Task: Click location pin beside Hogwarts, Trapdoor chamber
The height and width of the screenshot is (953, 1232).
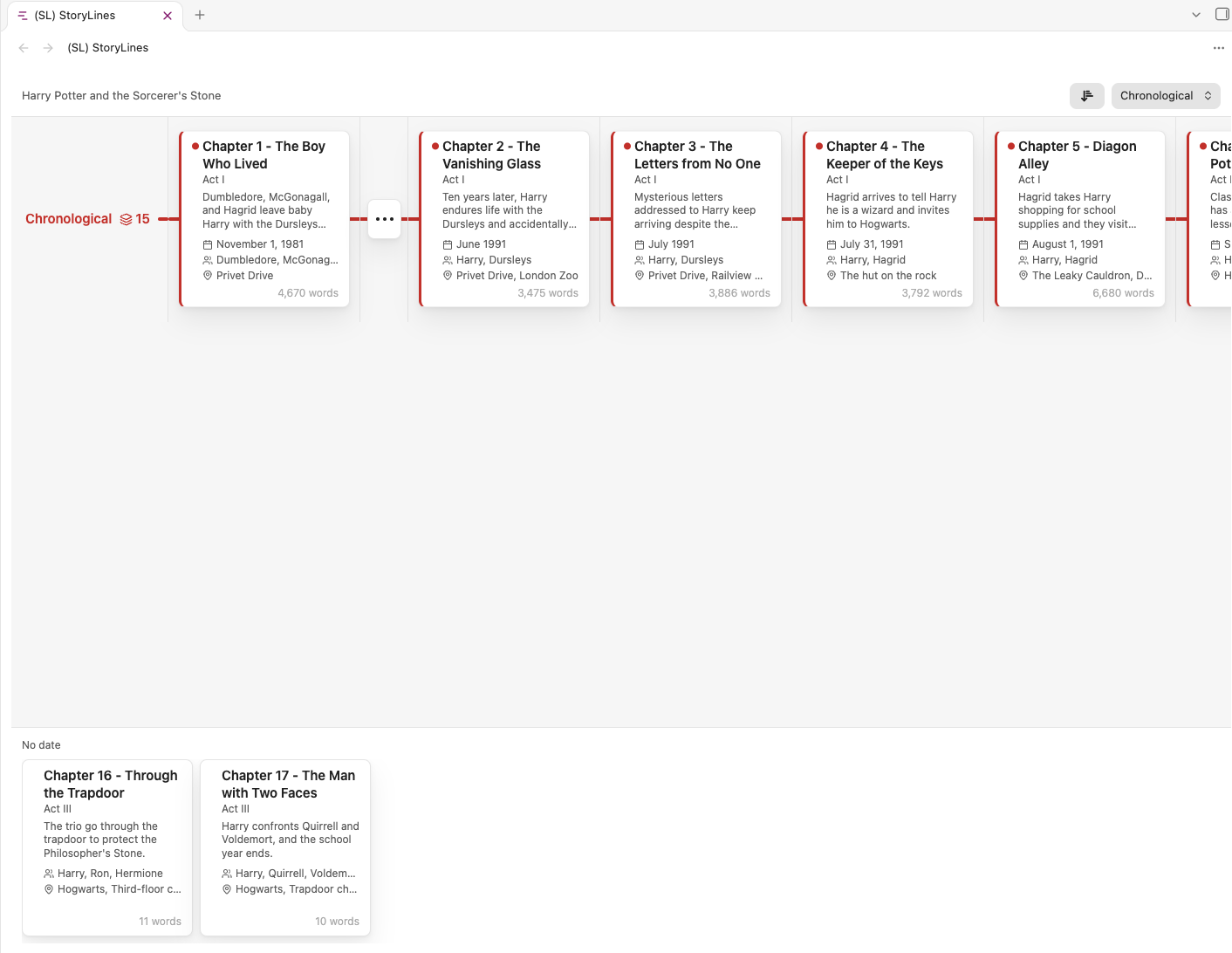Action: pos(227,889)
